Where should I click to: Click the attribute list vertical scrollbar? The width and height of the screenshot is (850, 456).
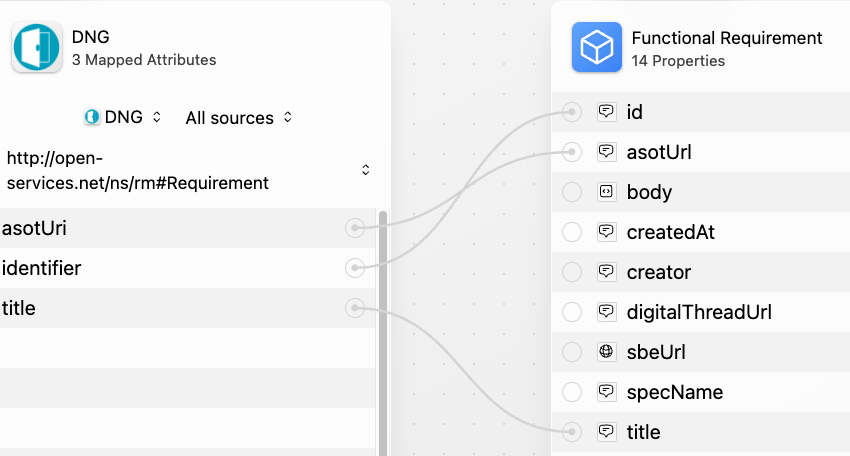pyautogui.click(x=382, y=320)
